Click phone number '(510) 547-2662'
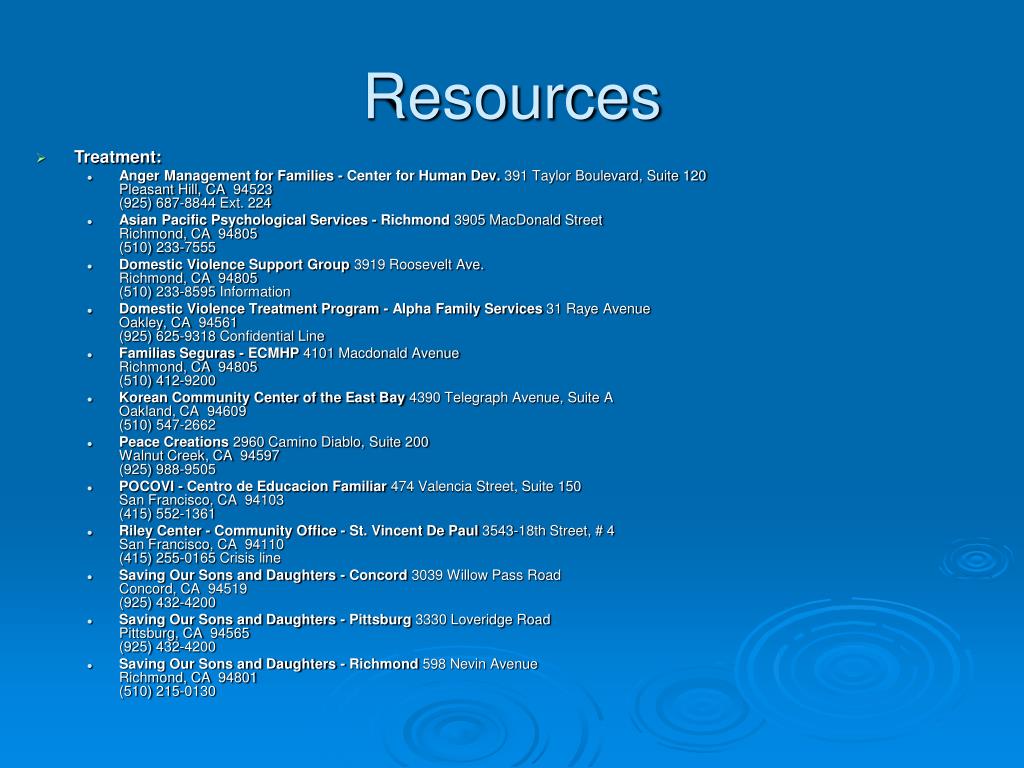 (167, 425)
